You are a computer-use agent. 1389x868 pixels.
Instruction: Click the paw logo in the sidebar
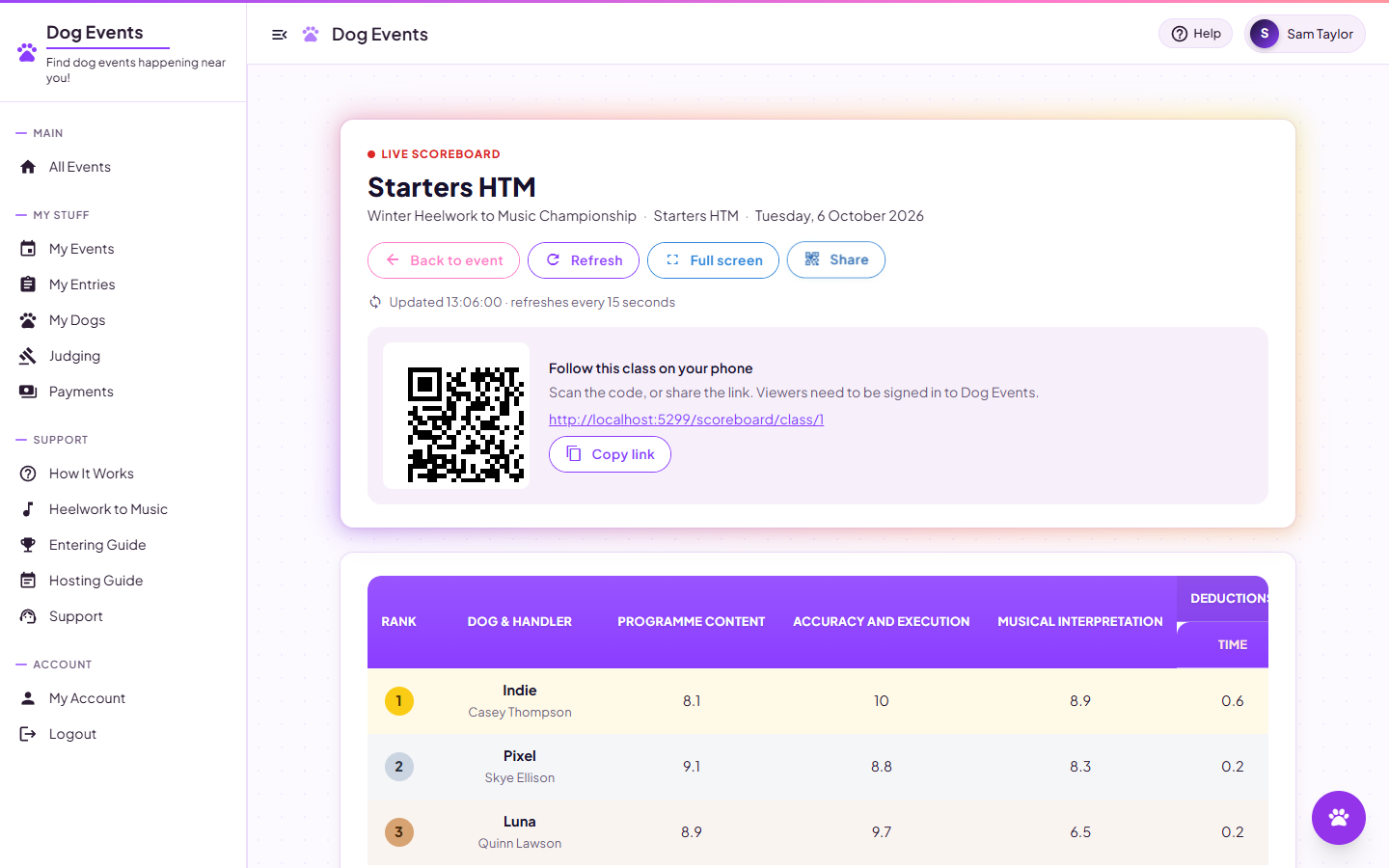(27, 52)
